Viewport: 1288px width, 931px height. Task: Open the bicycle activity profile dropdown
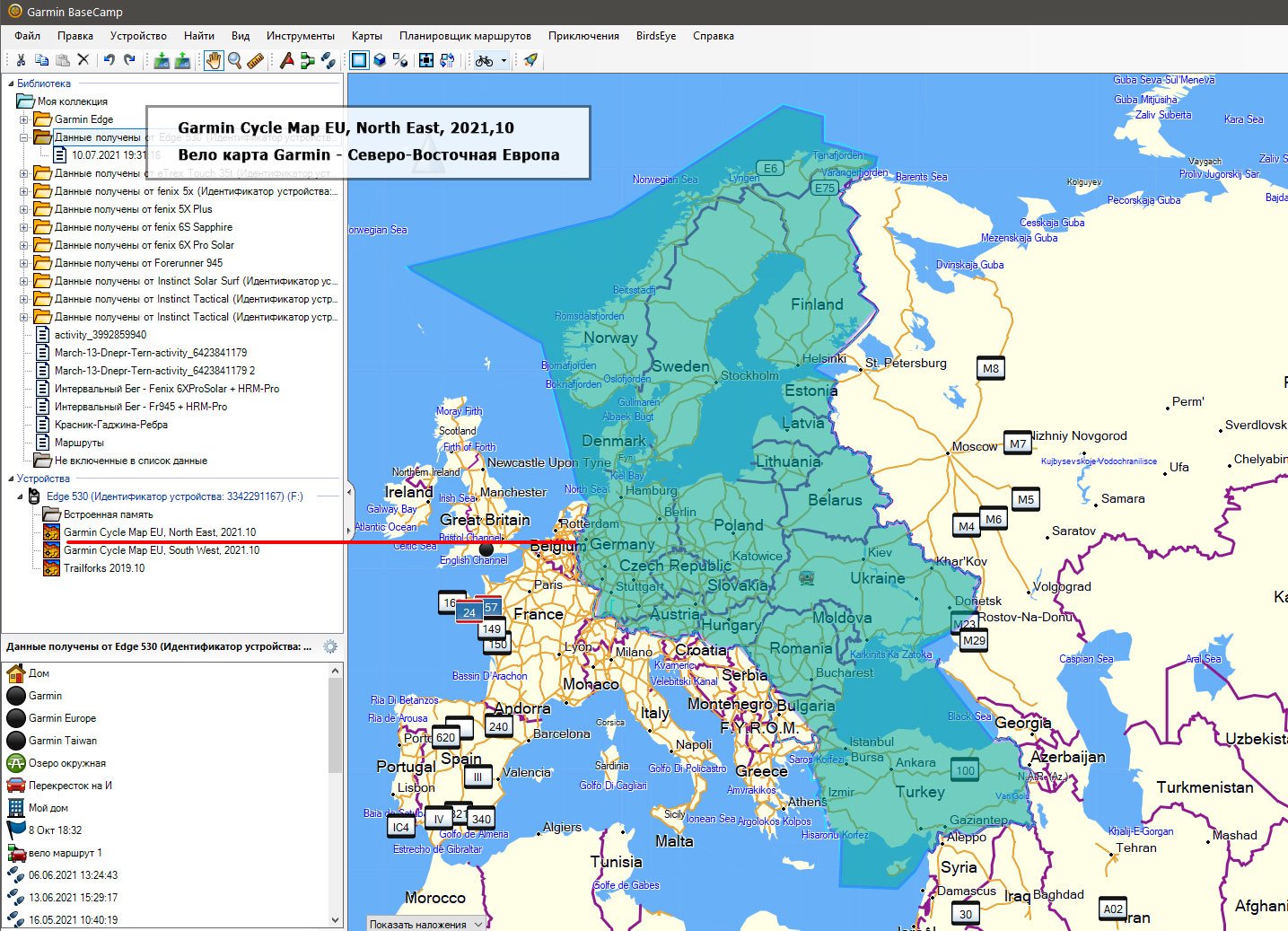coord(504,61)
